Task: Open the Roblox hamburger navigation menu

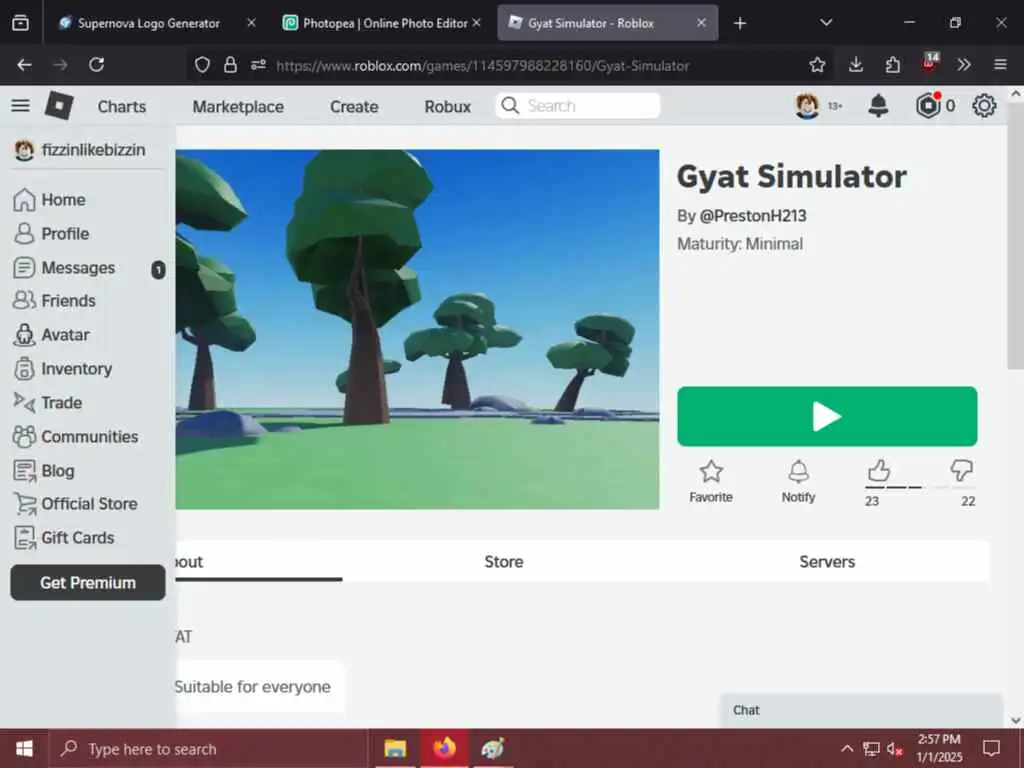Action: pyautogui.click(x=20, y=105)
